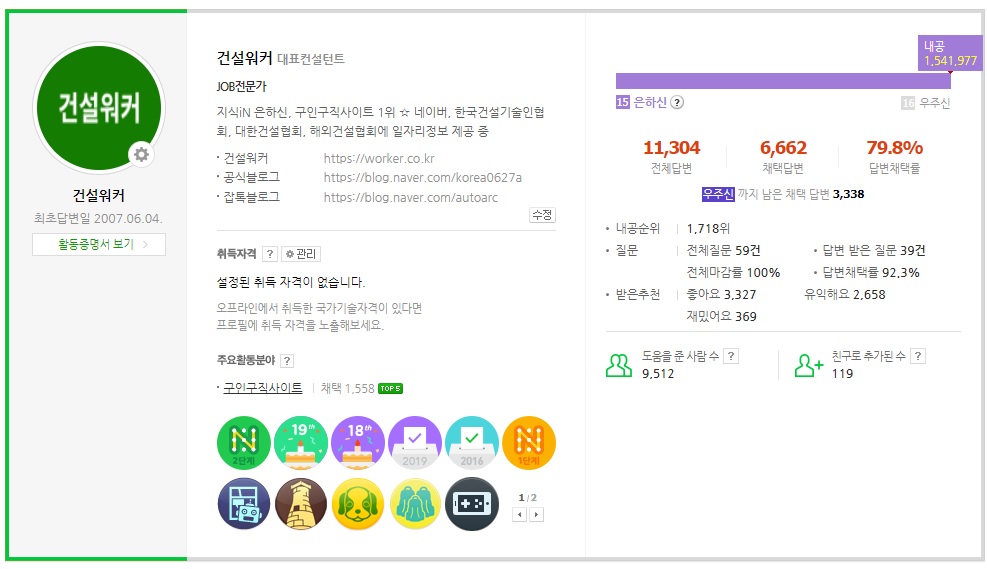Go to previous badge page arrow
The width and height of the screenshot is (987, 569).
(x=519, y=514)
